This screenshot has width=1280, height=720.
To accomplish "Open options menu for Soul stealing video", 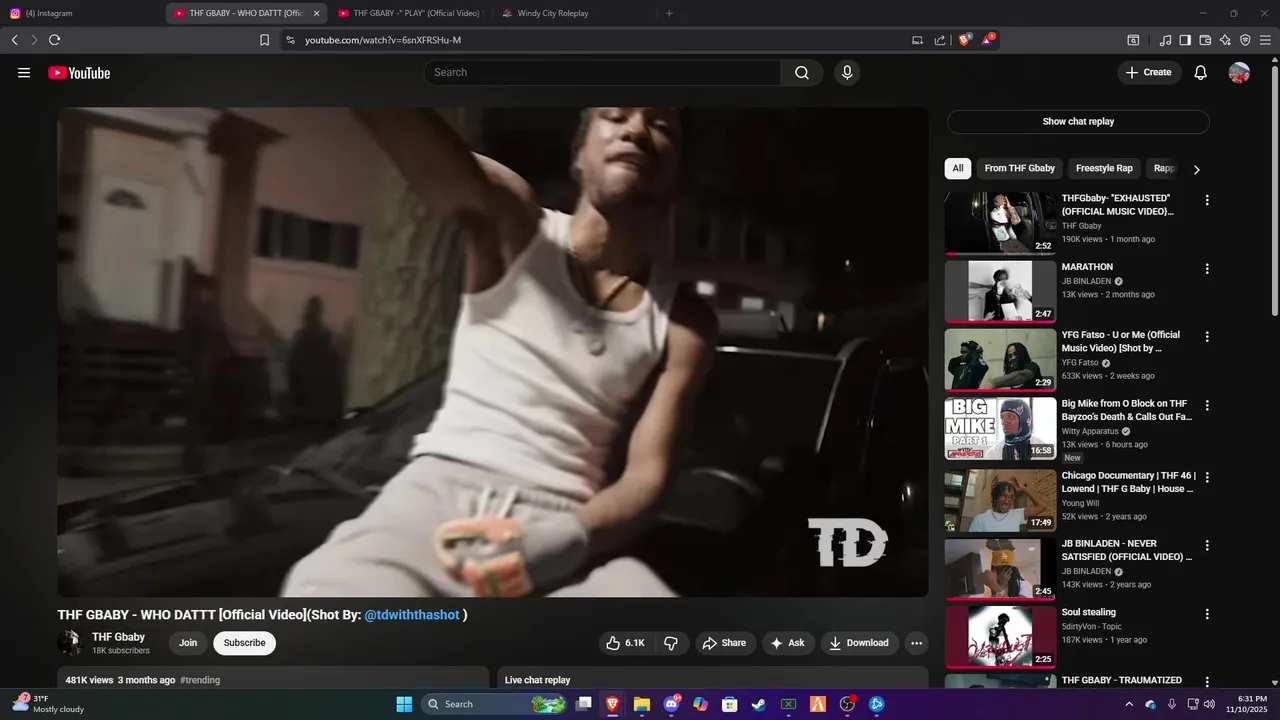I will (1207, 614).
